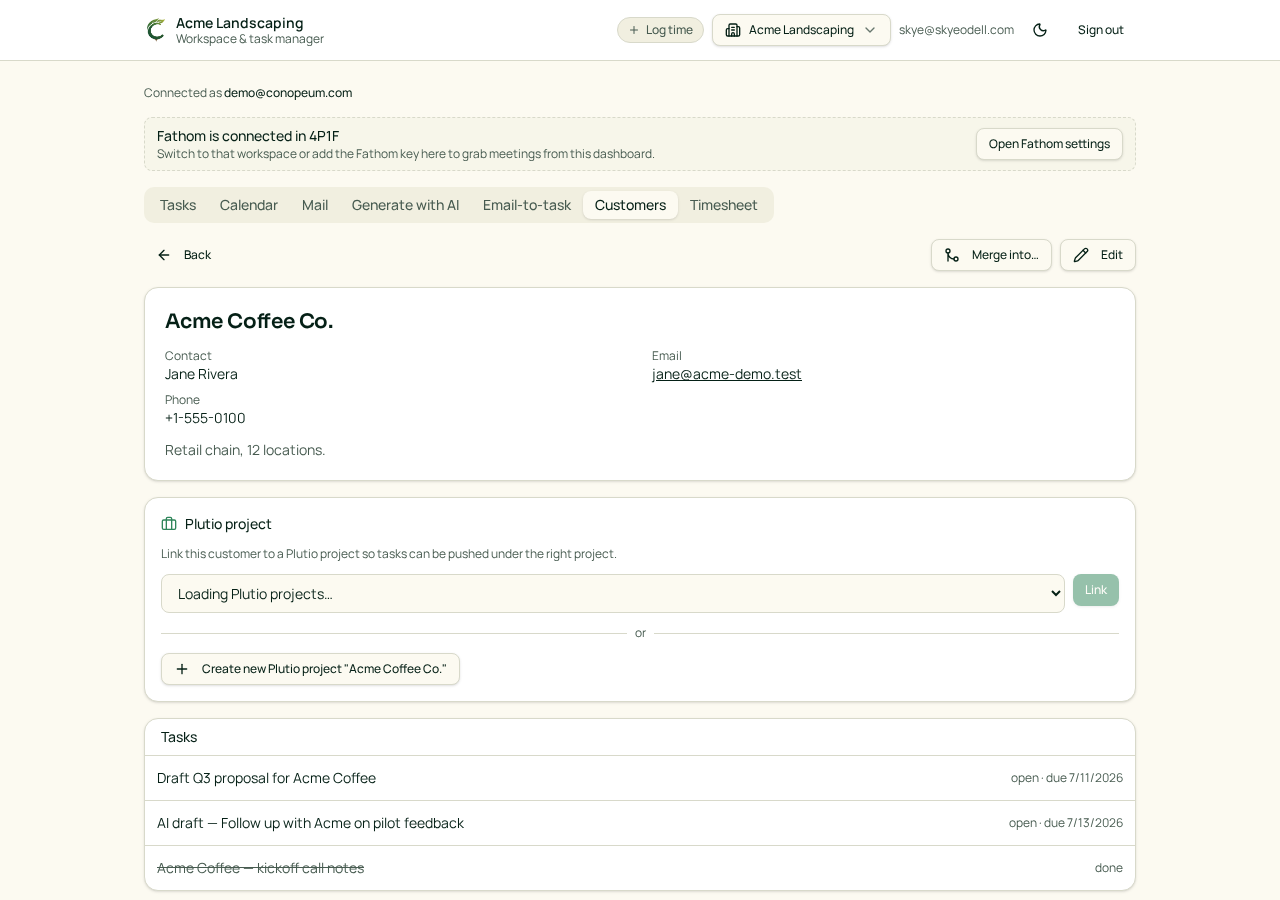Click status open · due 7/11/2026
Image resolution: width=1280 pixels, height=900 pixels.
(1067, 778)
